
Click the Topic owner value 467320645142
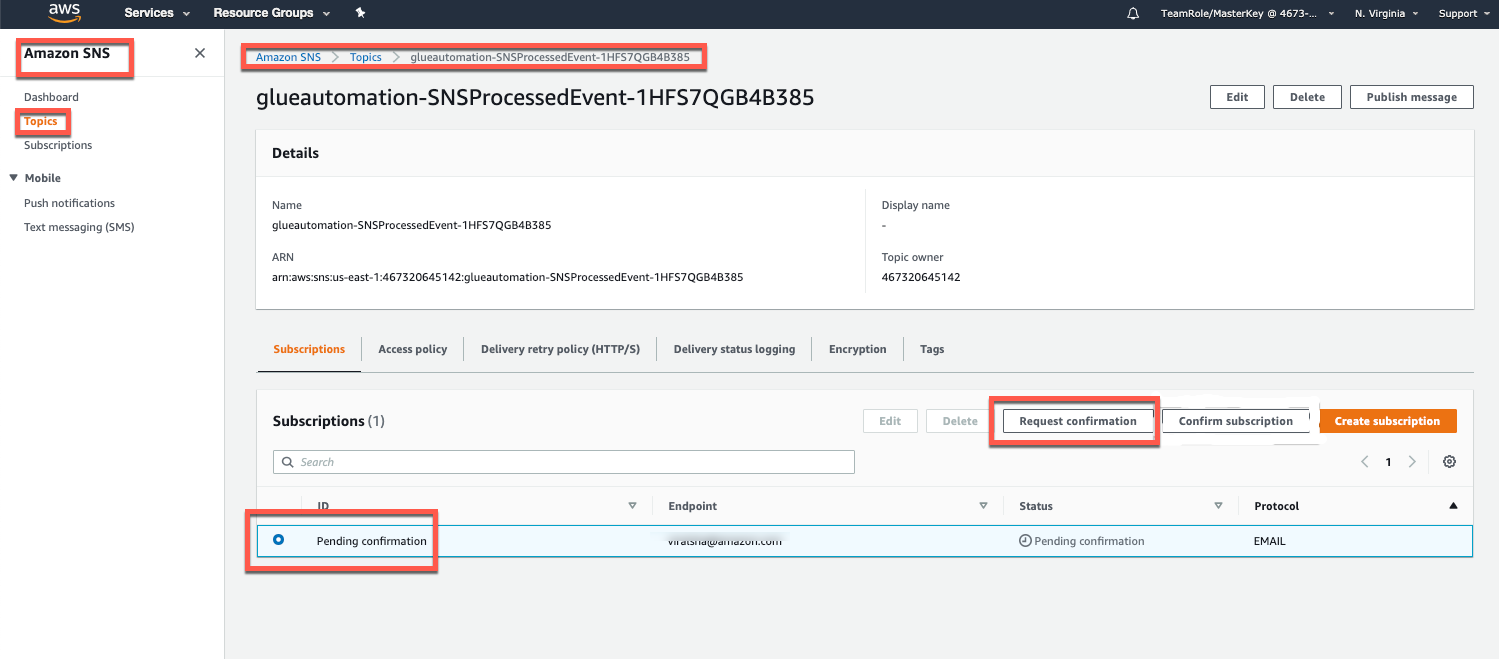coord(921,277)
